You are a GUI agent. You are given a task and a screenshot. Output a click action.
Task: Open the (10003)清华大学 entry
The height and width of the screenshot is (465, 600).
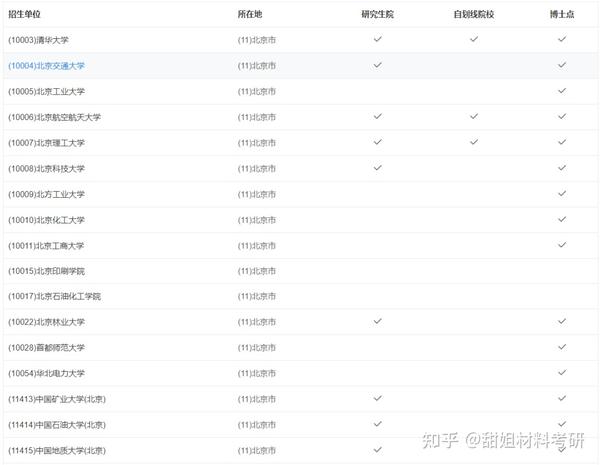pyautogui.click(x=38, y=40)
